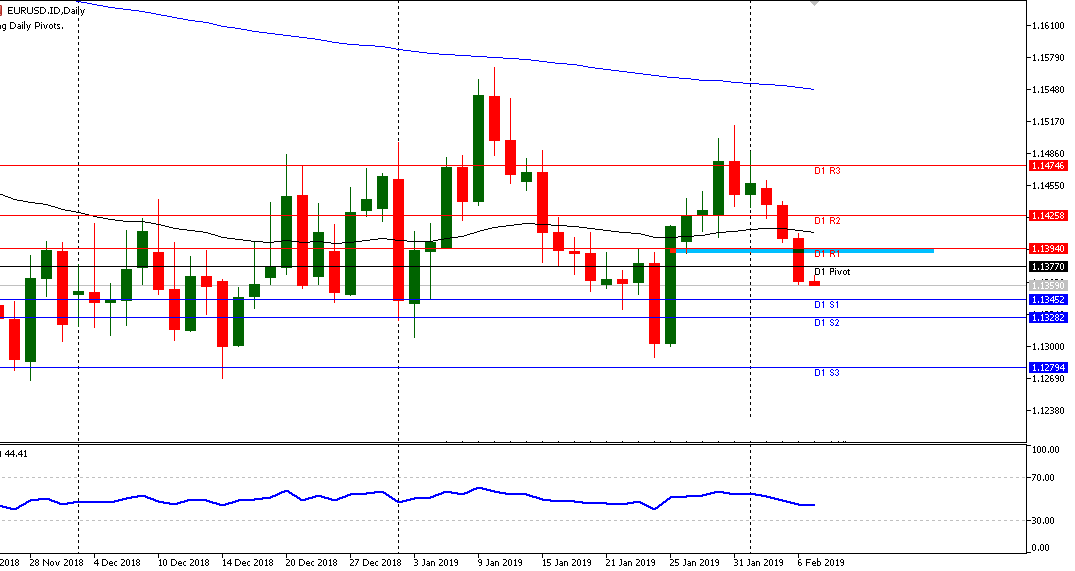
Task: Click the red 1.14258 price tag
Action: [x=1047, y=215]
